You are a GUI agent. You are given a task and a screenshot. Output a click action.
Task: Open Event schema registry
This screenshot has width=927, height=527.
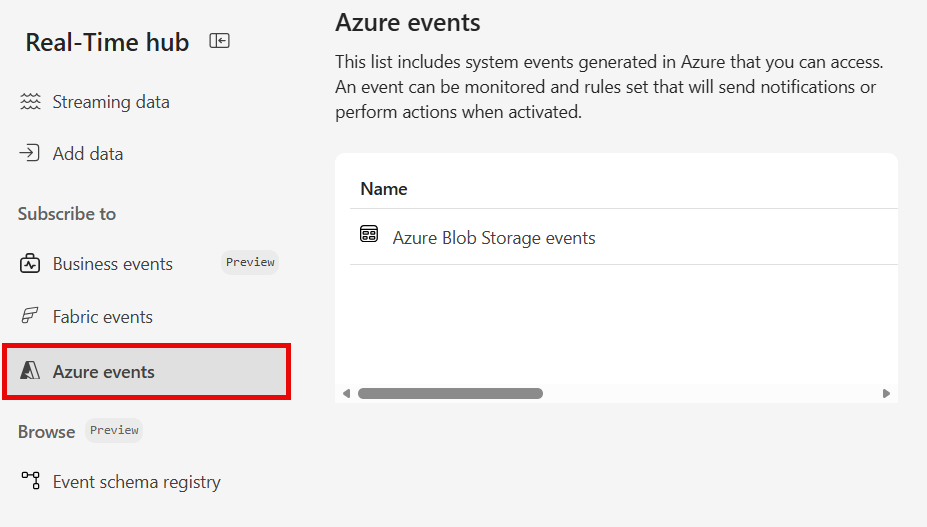pos(137,482)
